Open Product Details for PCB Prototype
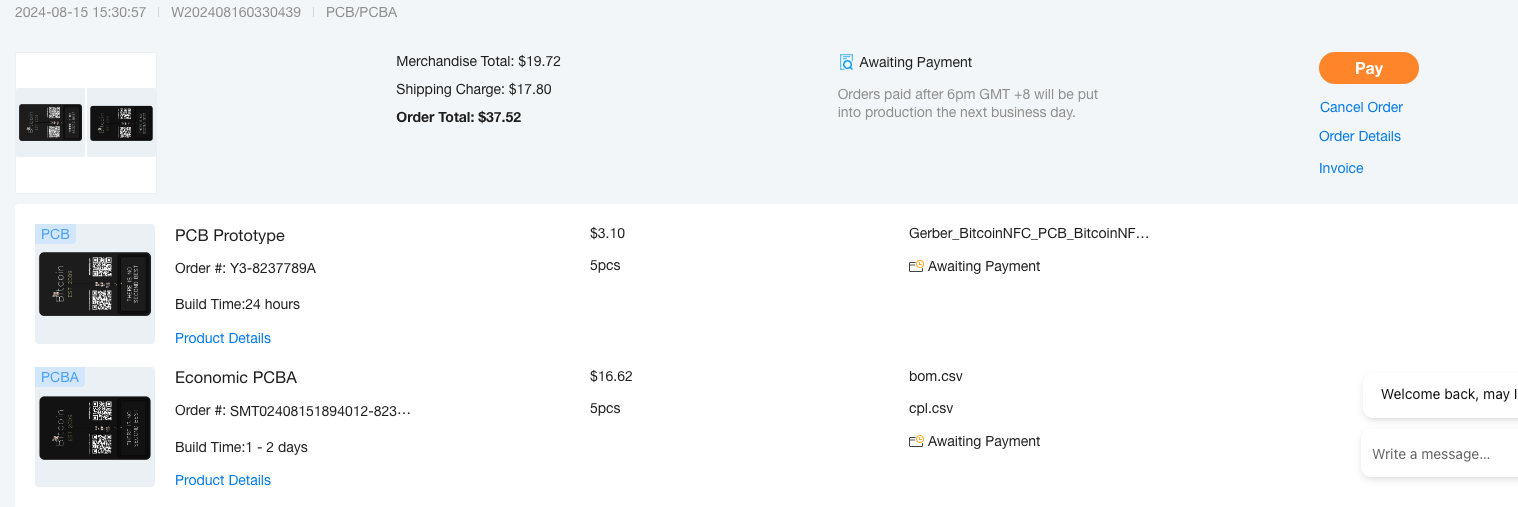1518x507 pixels. 223,338
